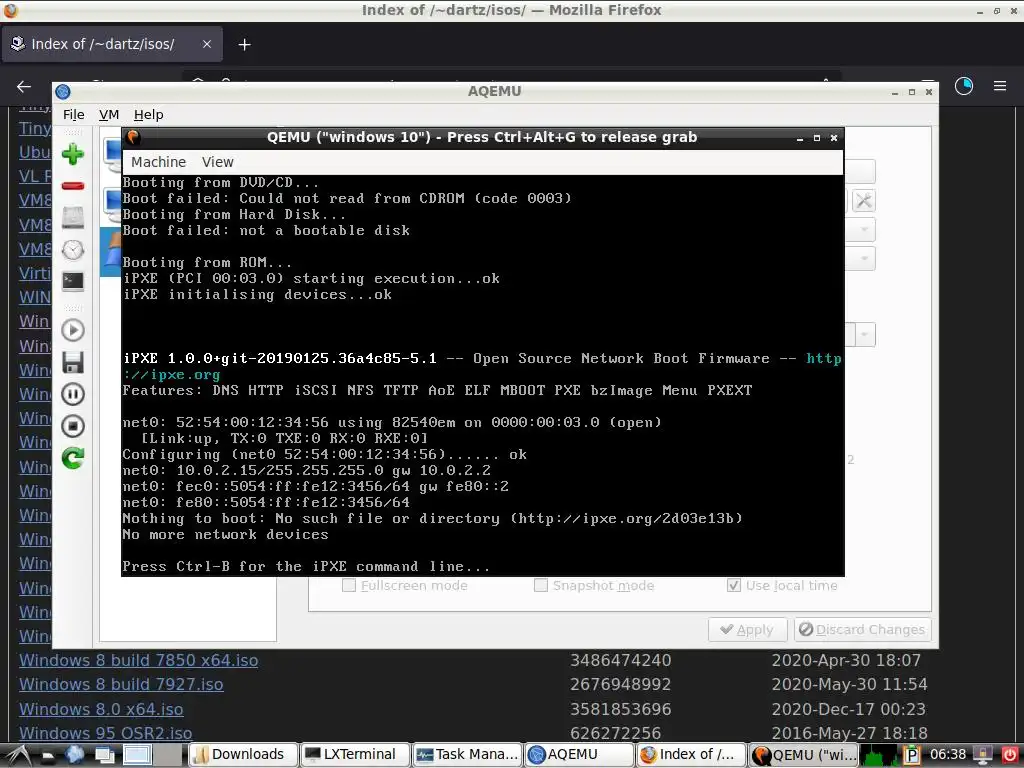The width and height of the screenshot is (1024, 768).
Task: Click the red minus Delete VM icon
Action: point(72,186)
